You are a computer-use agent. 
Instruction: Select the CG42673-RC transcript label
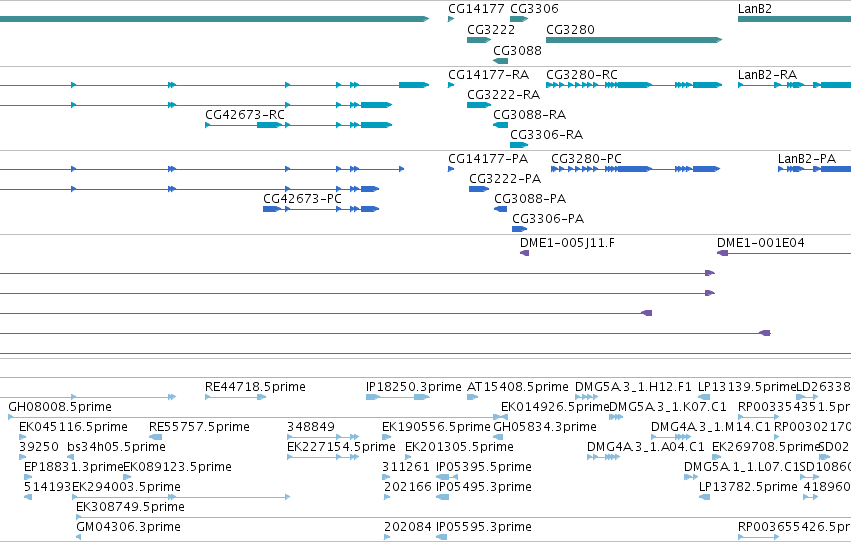coord(245,114)
